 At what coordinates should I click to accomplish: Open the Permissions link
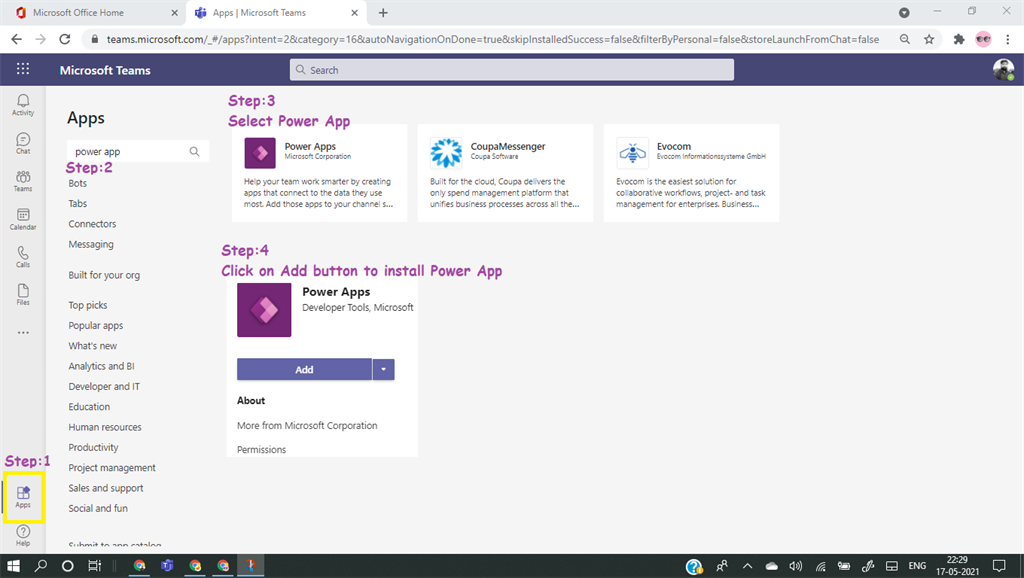pos(261,449)
